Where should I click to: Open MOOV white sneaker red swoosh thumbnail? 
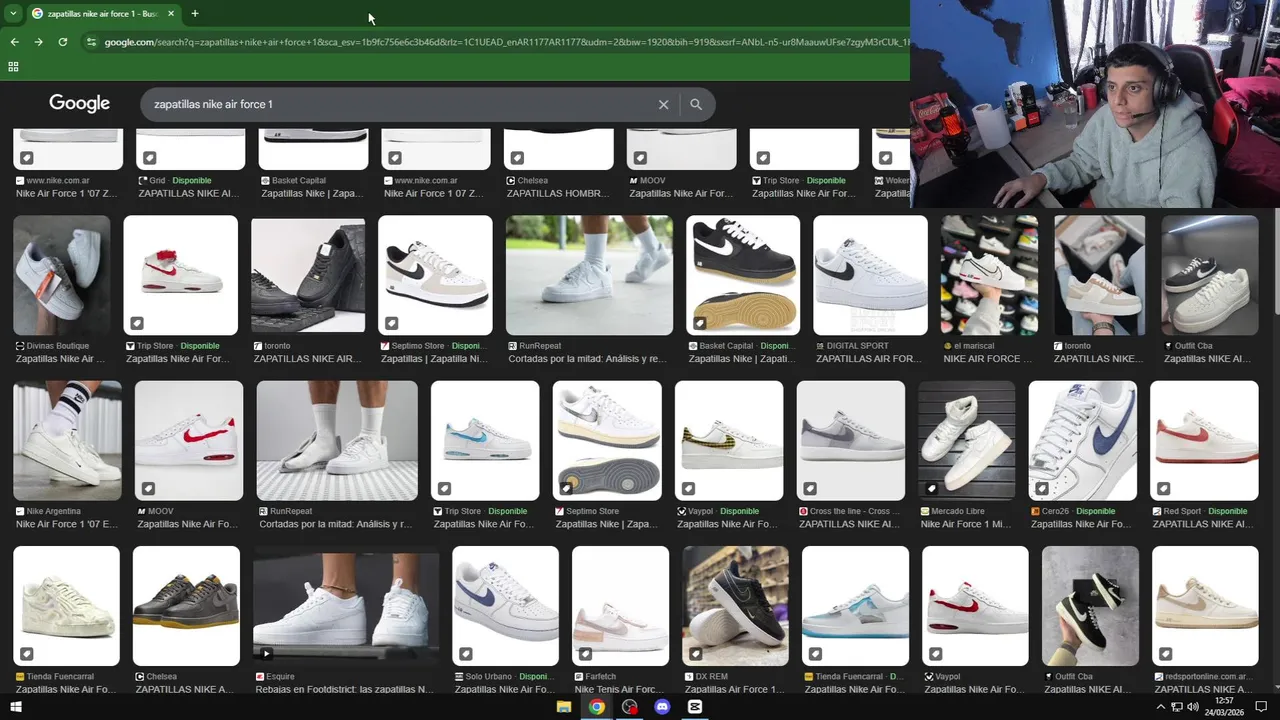click(x=189, y=440)
